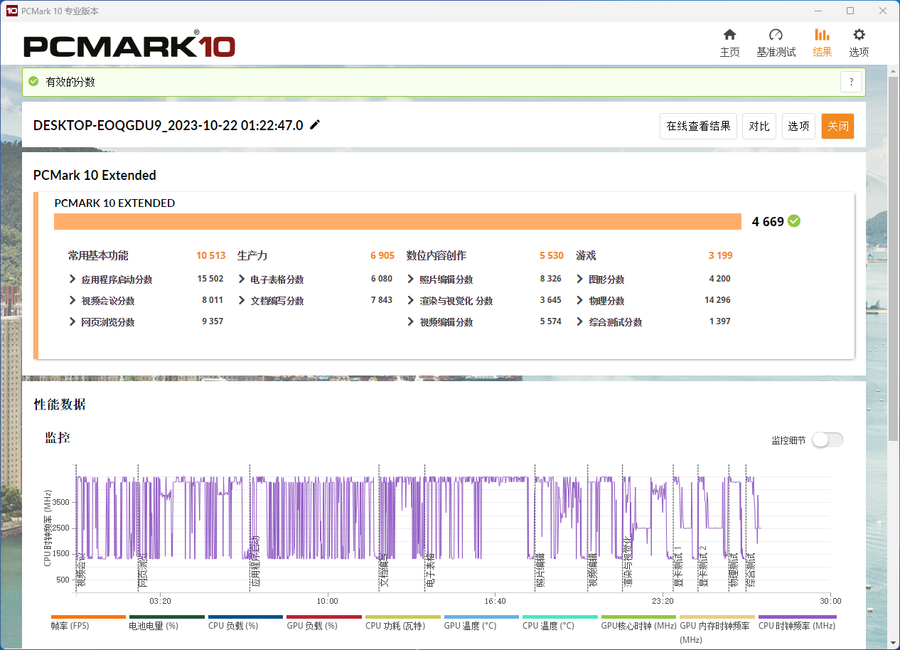This screenshot has height=650, width=900.
Task: Expand 图形分数 row
Action: pos(580,279)
